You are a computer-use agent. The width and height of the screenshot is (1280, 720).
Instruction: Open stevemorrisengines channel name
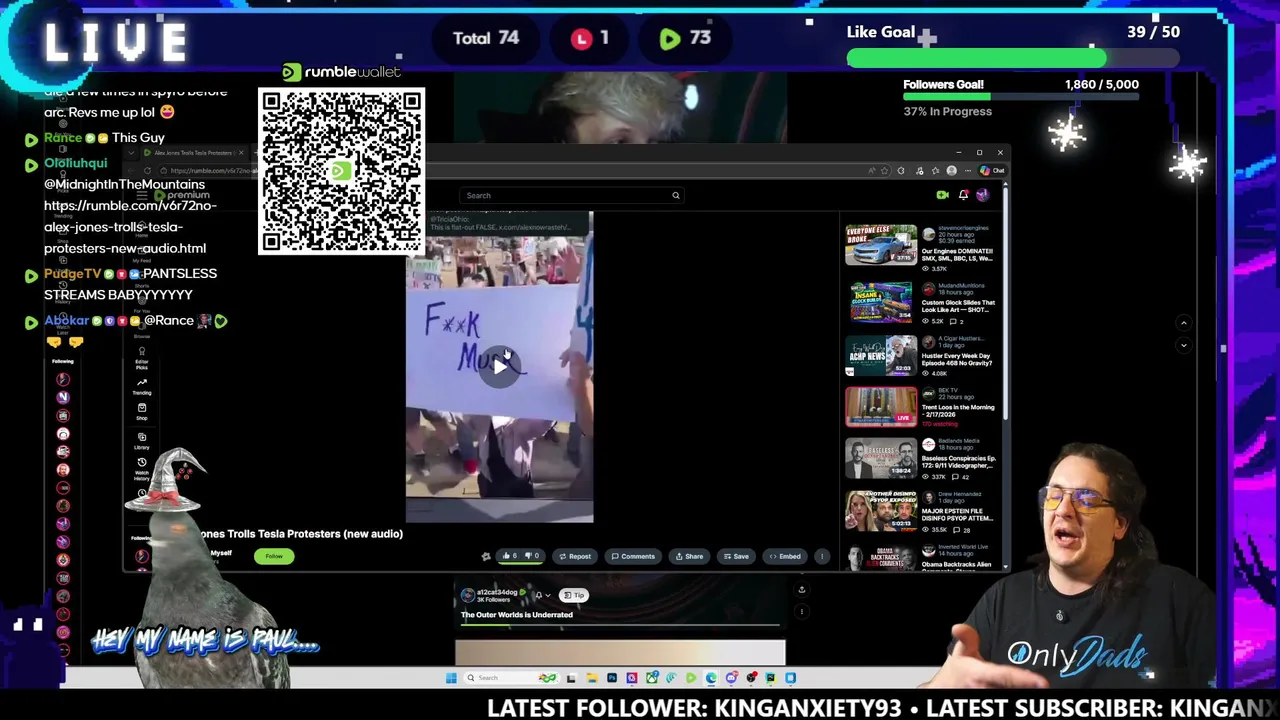[x=964, y=229]
